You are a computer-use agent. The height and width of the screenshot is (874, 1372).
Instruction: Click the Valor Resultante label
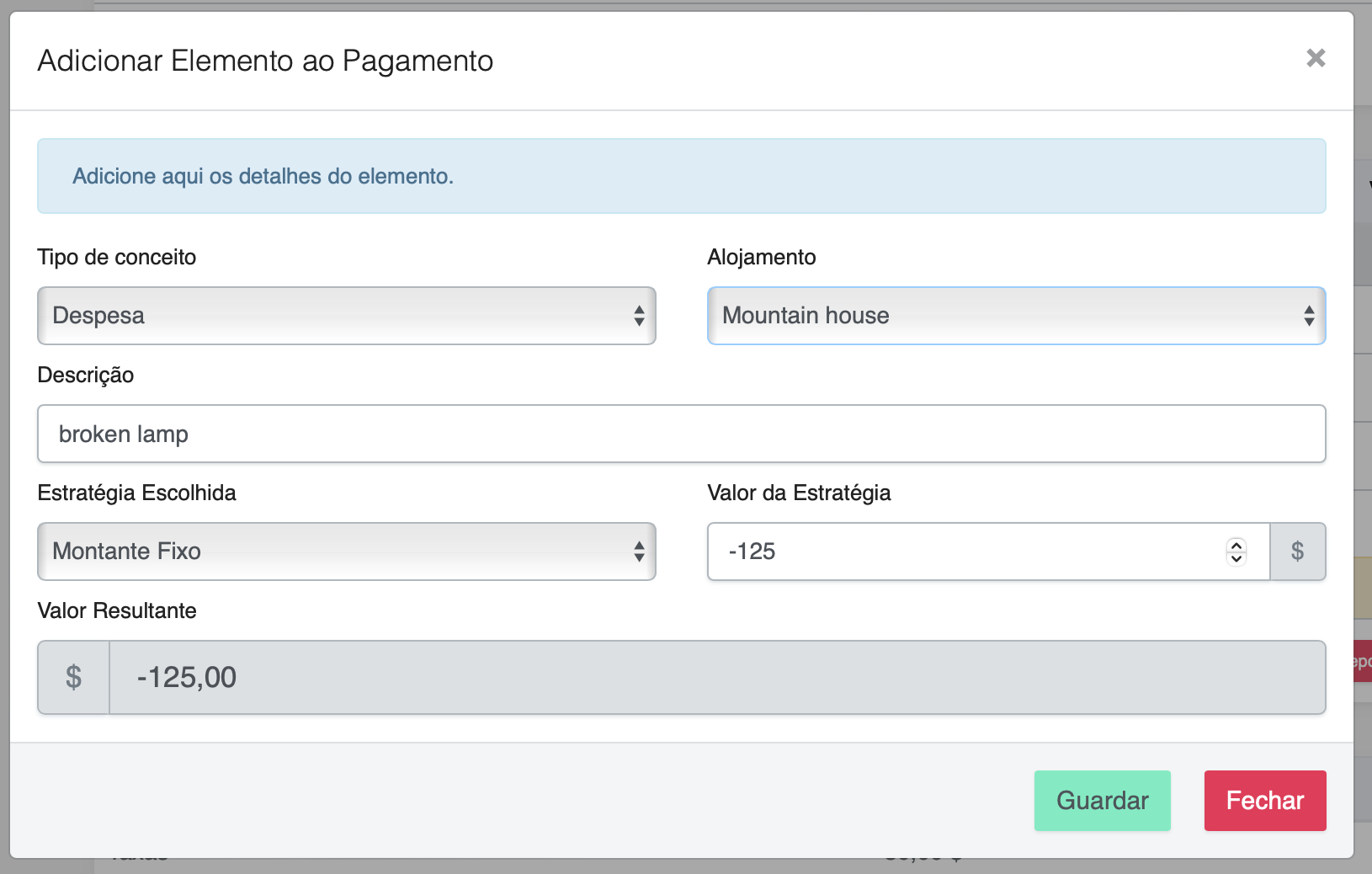(x=117, y=610)
